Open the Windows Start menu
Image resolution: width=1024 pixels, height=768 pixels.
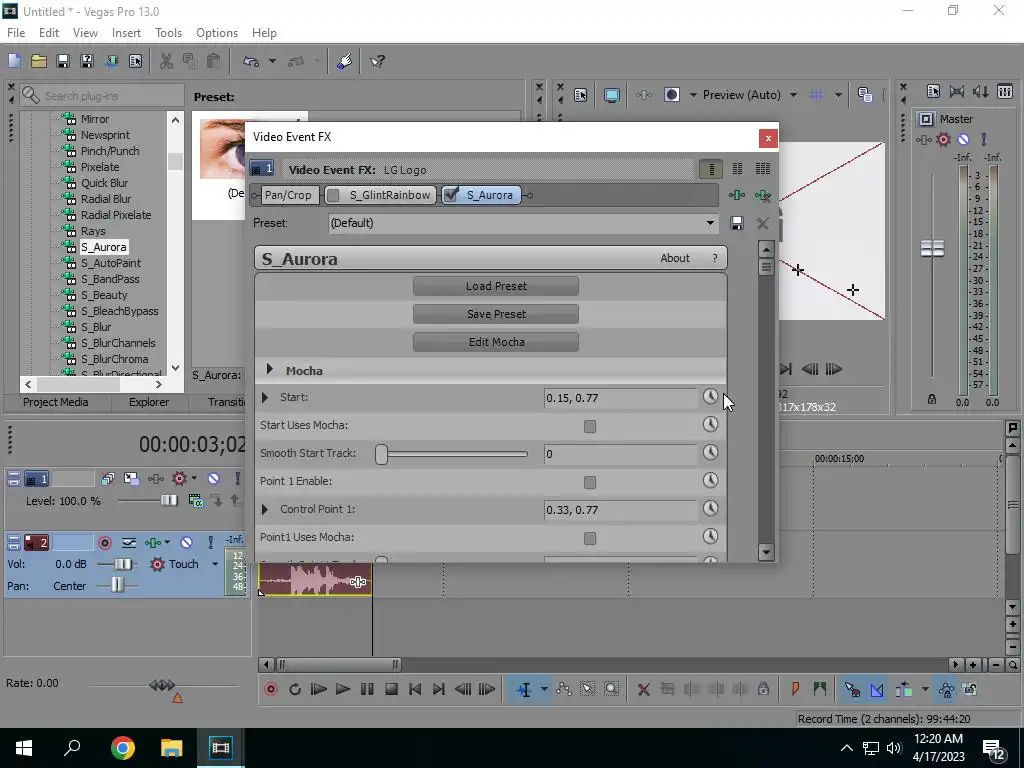point(24,748)
